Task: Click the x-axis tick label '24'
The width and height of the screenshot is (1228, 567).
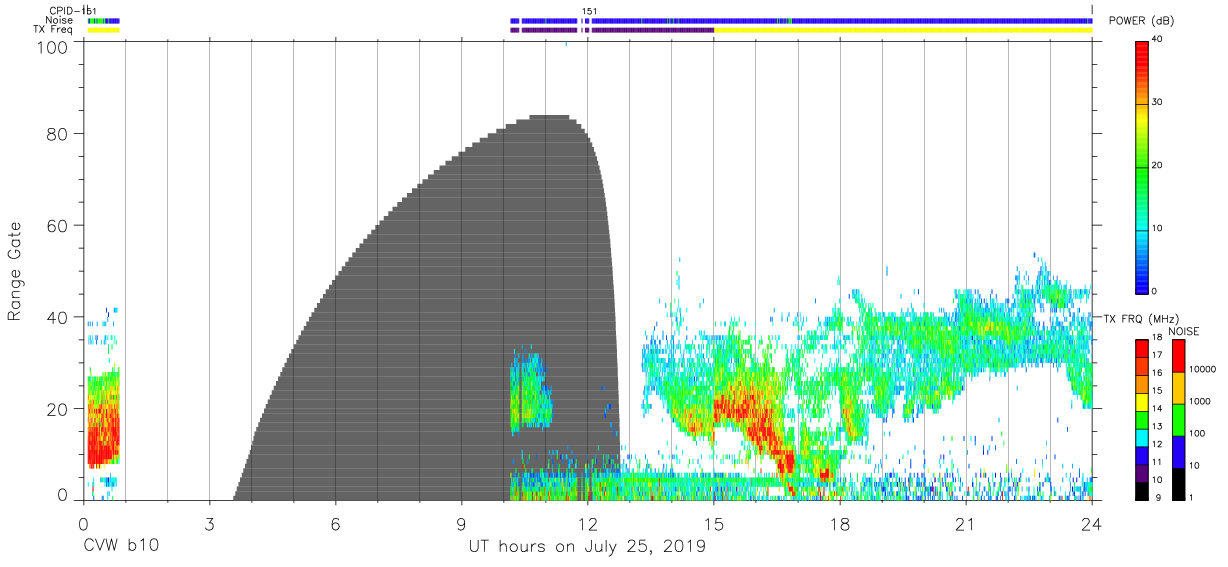Action: [x=1092, y=524]
